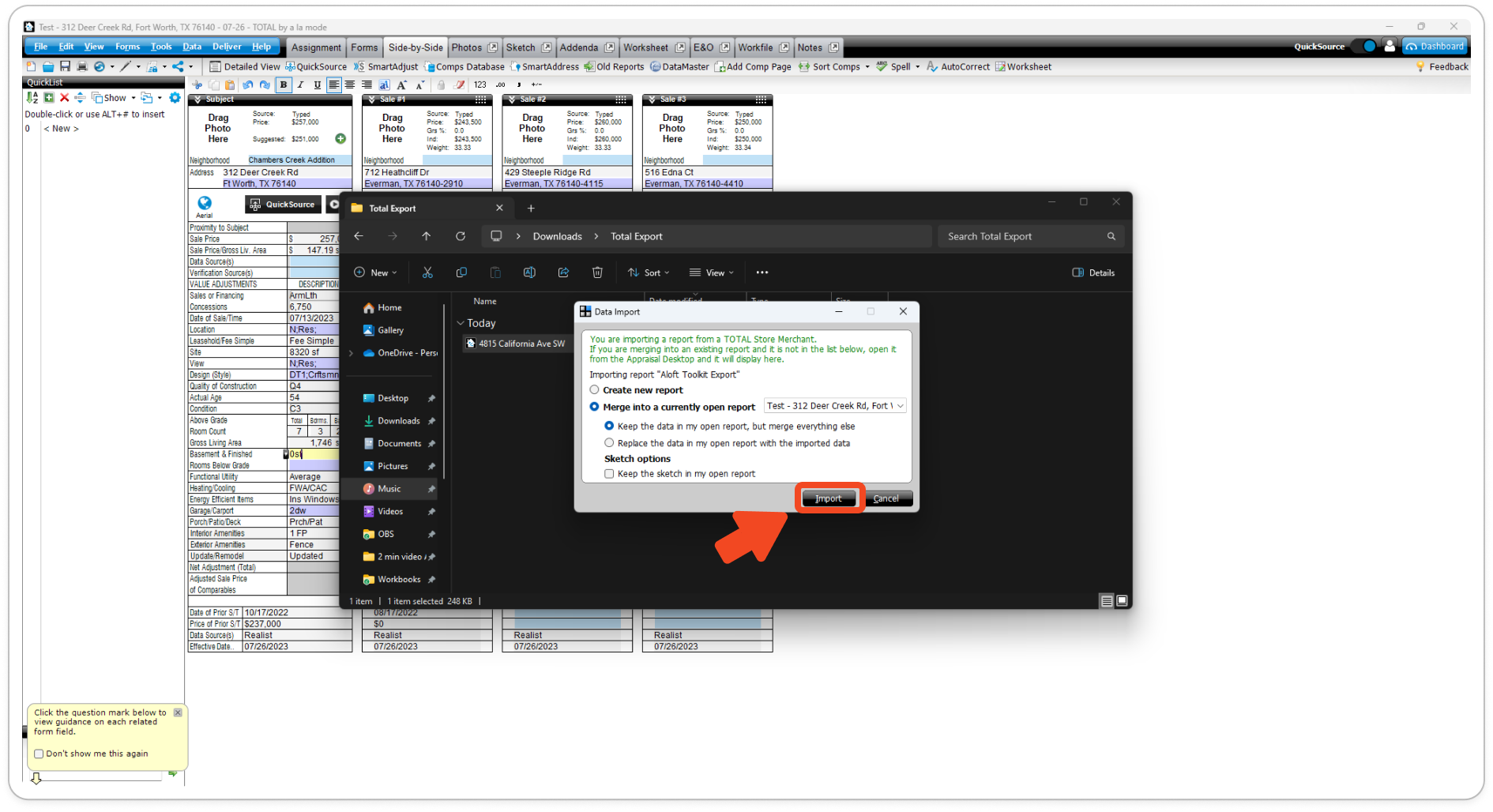Screen dimensions: 1493x812
Task: Collapse the Sale #1 column chevron
Action: click(x=371, y=100)
